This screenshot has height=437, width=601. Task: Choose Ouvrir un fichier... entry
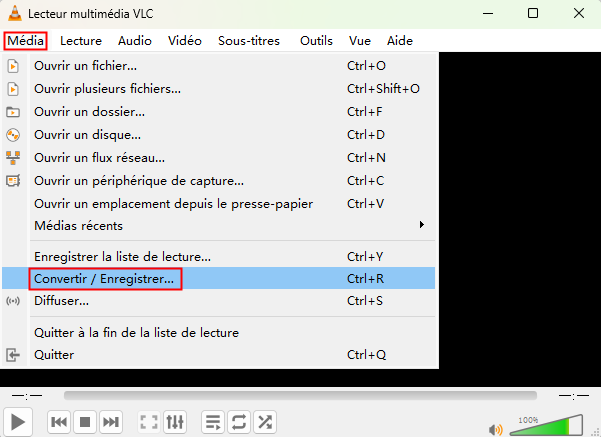pos(218,66)
